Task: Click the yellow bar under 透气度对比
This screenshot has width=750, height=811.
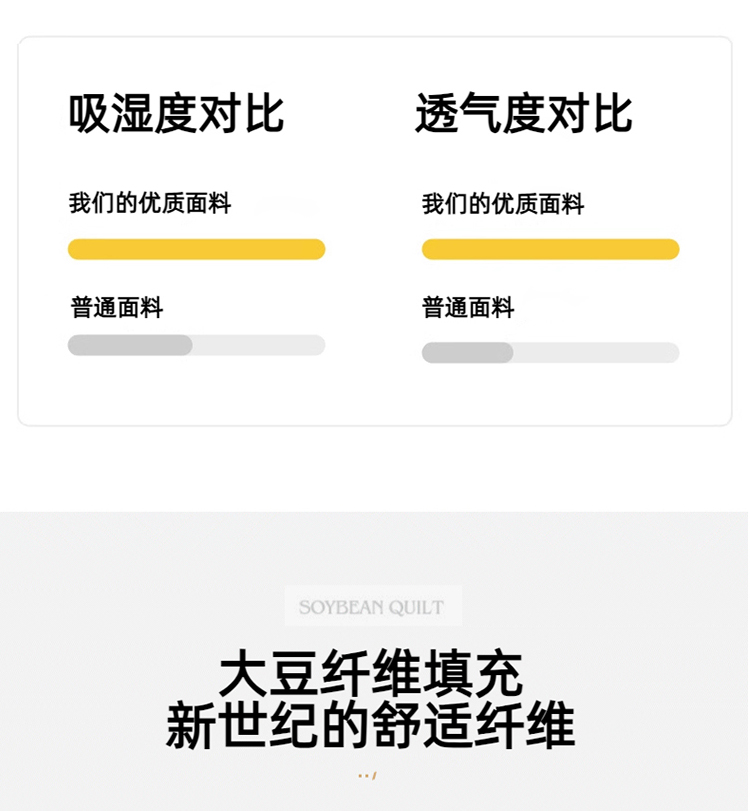Action: pos(550,250)
